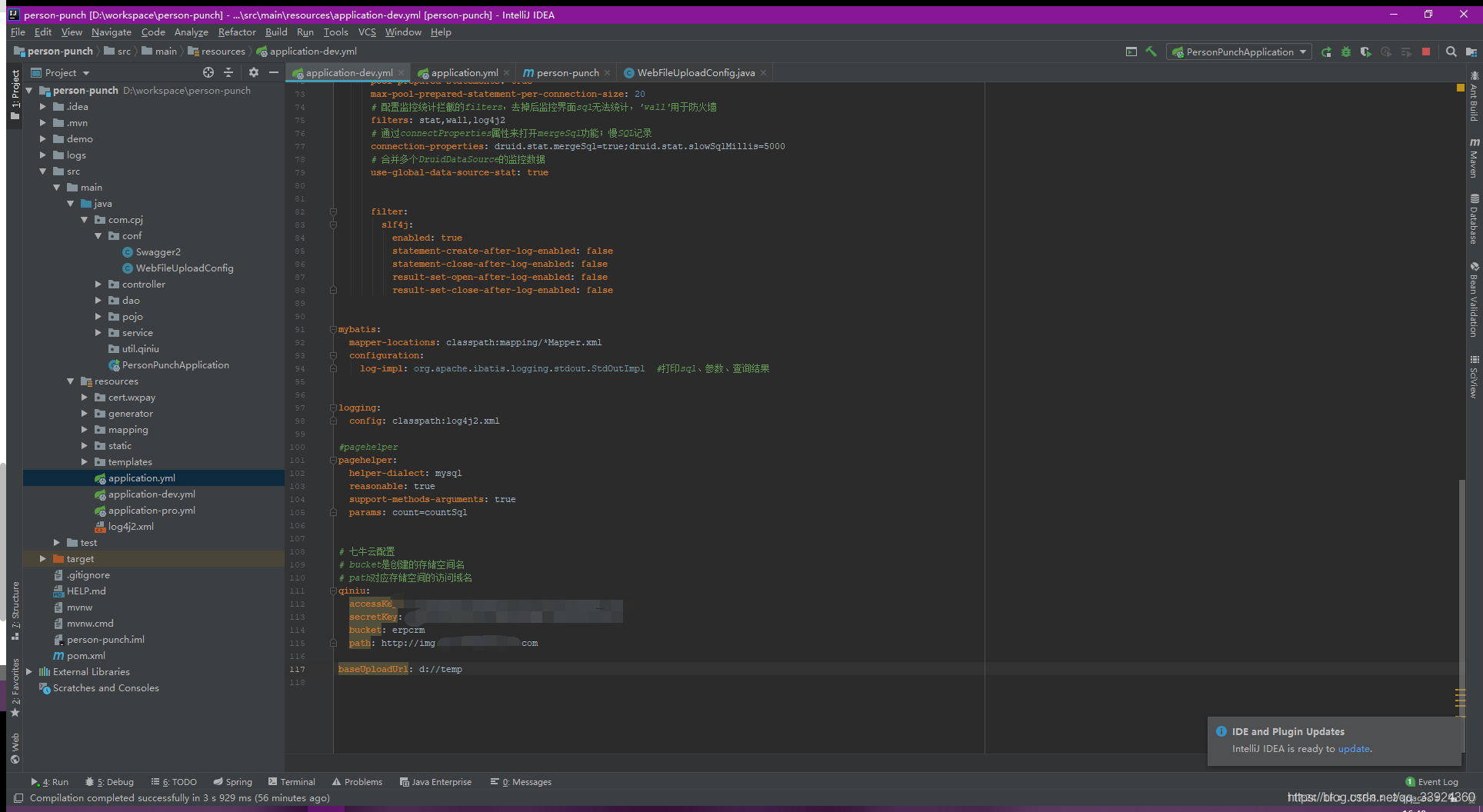This screenshot has width=1483, height=812.
Task: Expand the target folder
Action: click(43, 559)
